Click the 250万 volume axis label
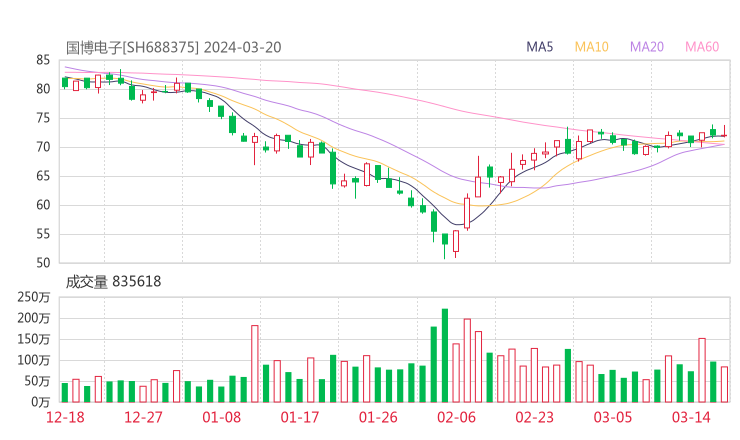This screenshot has height=440, width=740. 34,297
